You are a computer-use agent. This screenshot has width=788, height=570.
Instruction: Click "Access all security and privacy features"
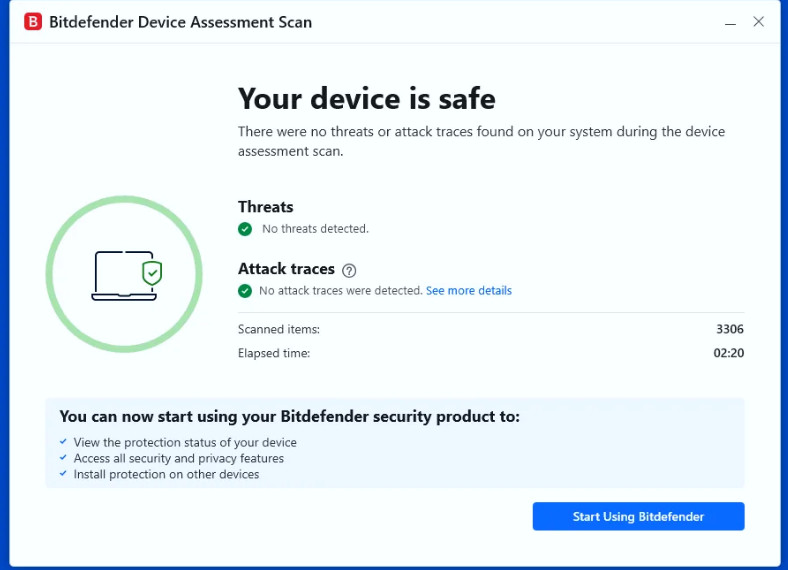pos(178,458)
